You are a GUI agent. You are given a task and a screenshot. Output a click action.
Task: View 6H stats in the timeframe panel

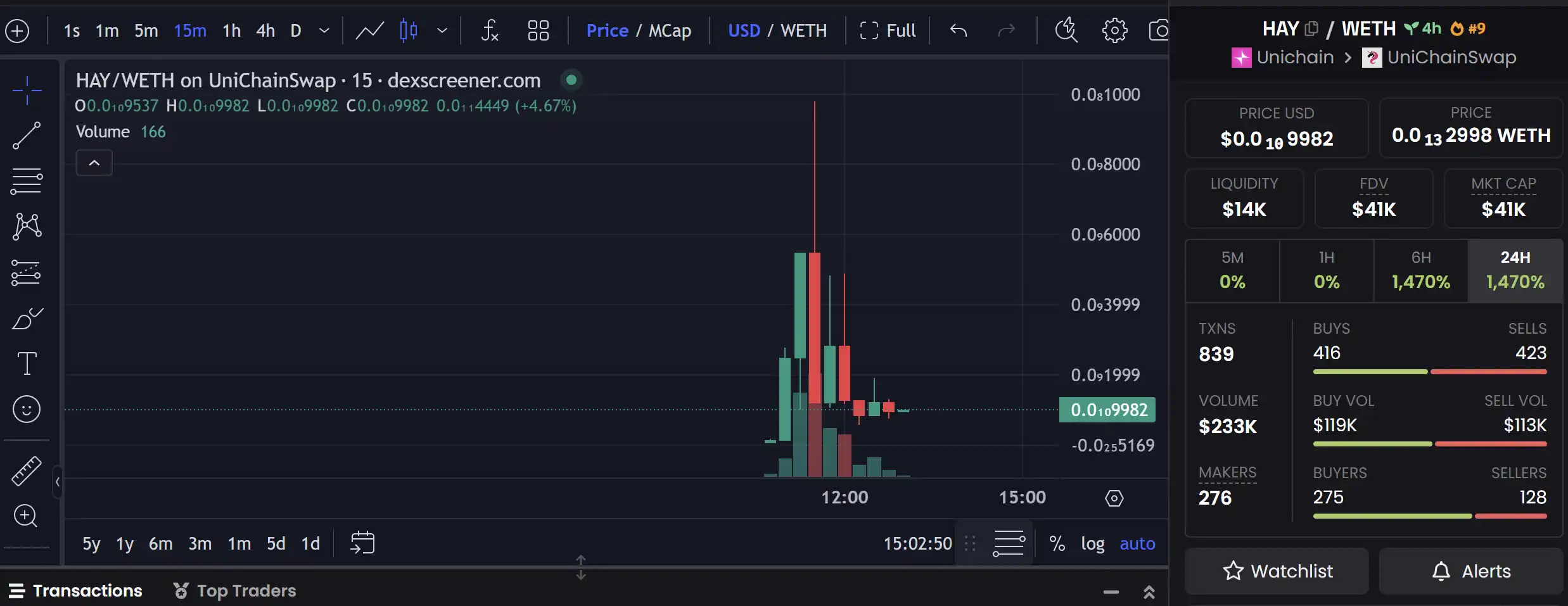click(1420, 270)
